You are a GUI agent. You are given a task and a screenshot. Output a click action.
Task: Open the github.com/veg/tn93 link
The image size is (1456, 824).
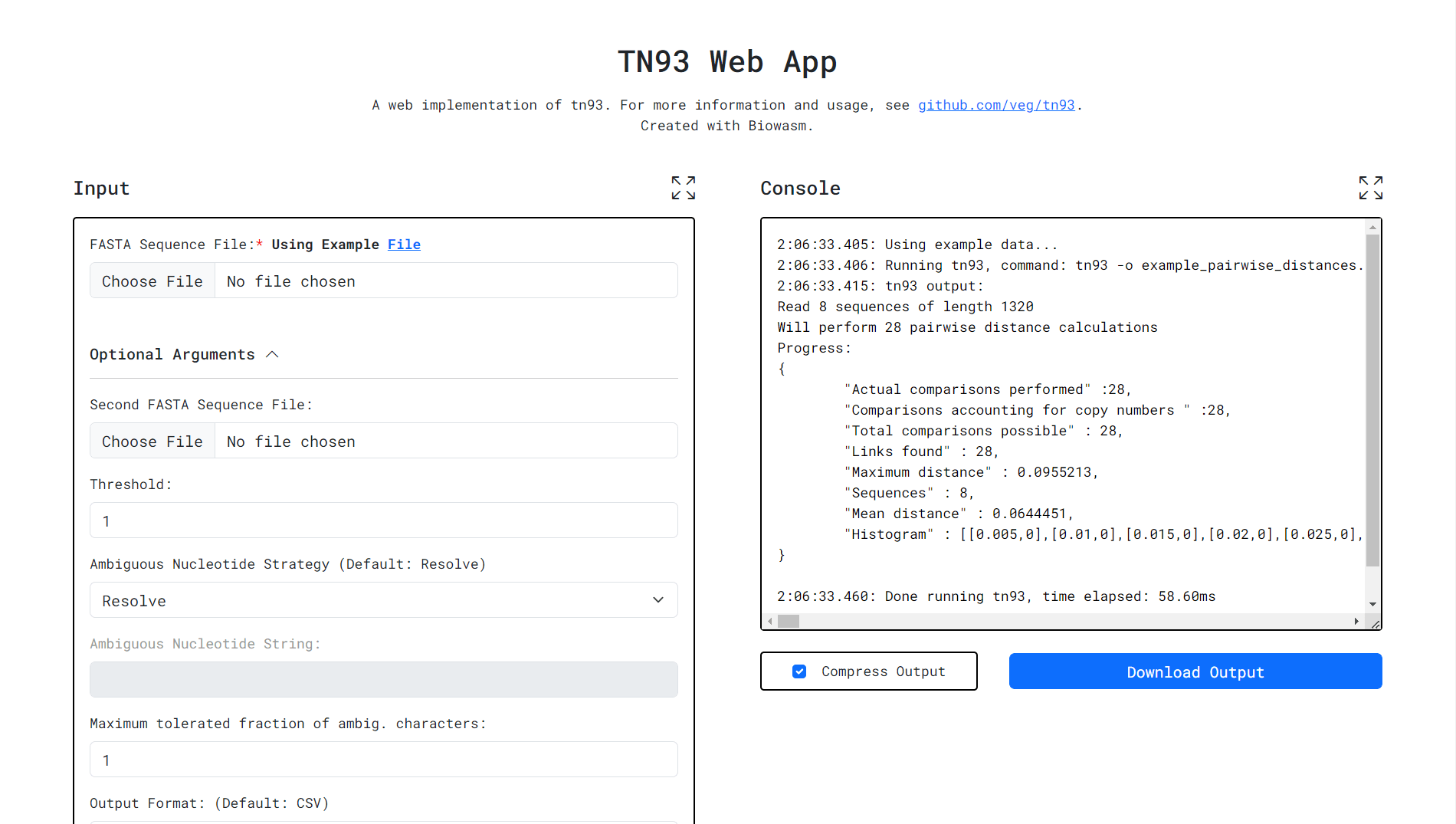click(996, 105)
